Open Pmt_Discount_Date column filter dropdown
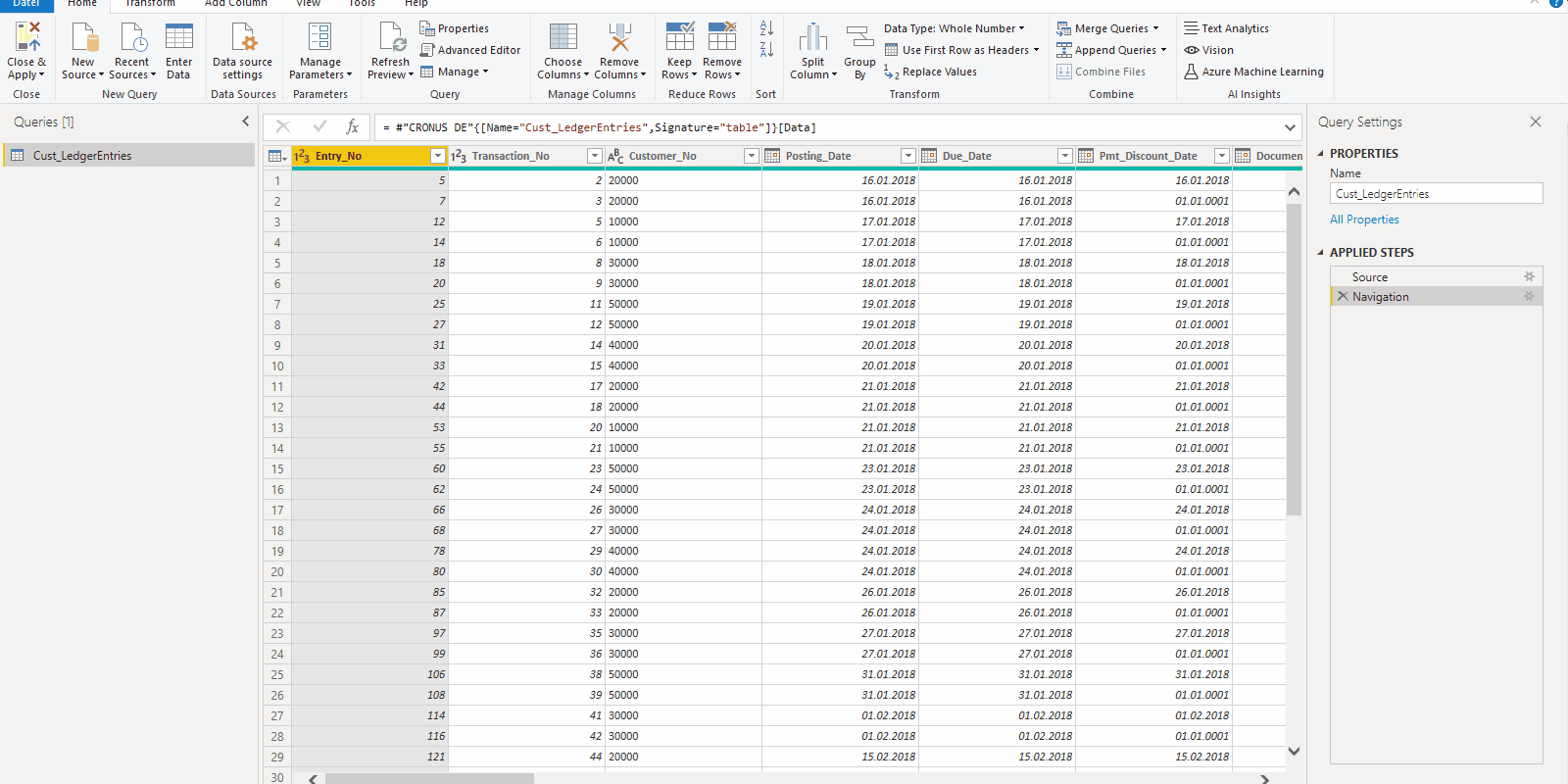The width and height of the screenshot is (1568, 784). tap(1221, 156)
